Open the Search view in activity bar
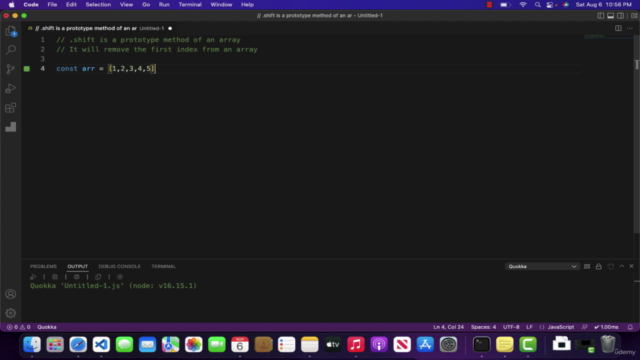 tap(11, 50)
